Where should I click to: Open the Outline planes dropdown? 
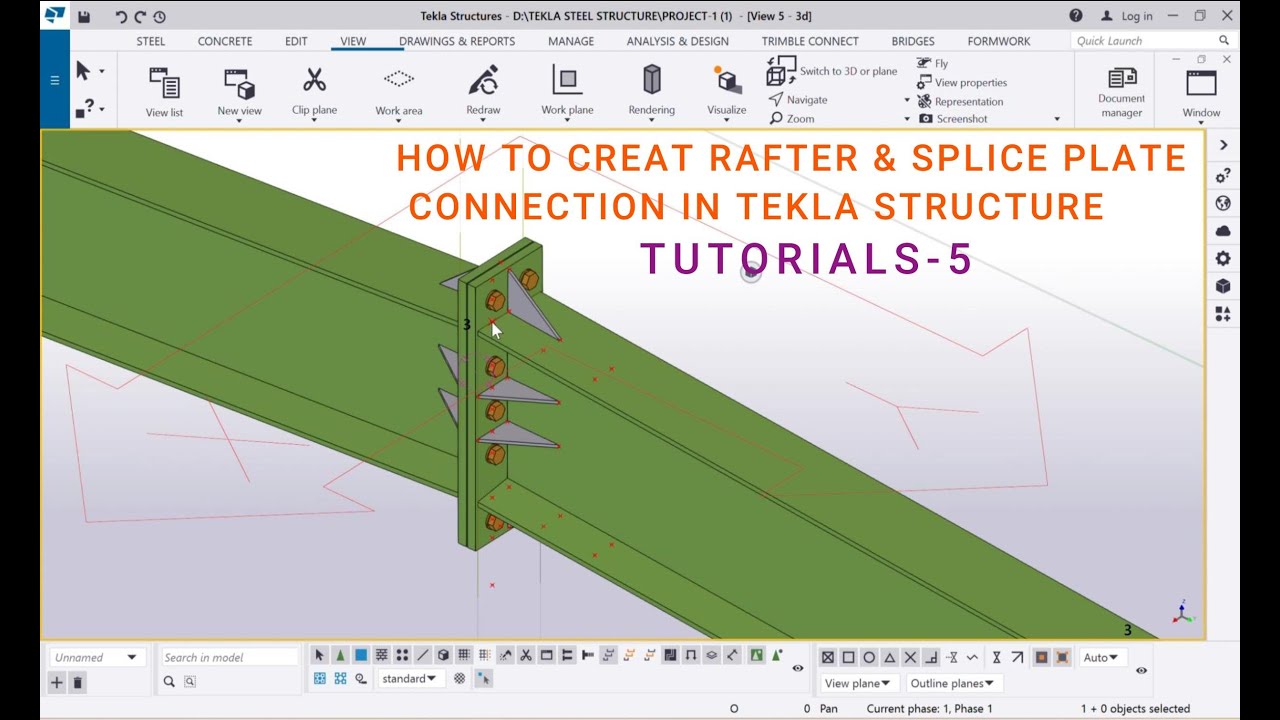click(954, 683)
